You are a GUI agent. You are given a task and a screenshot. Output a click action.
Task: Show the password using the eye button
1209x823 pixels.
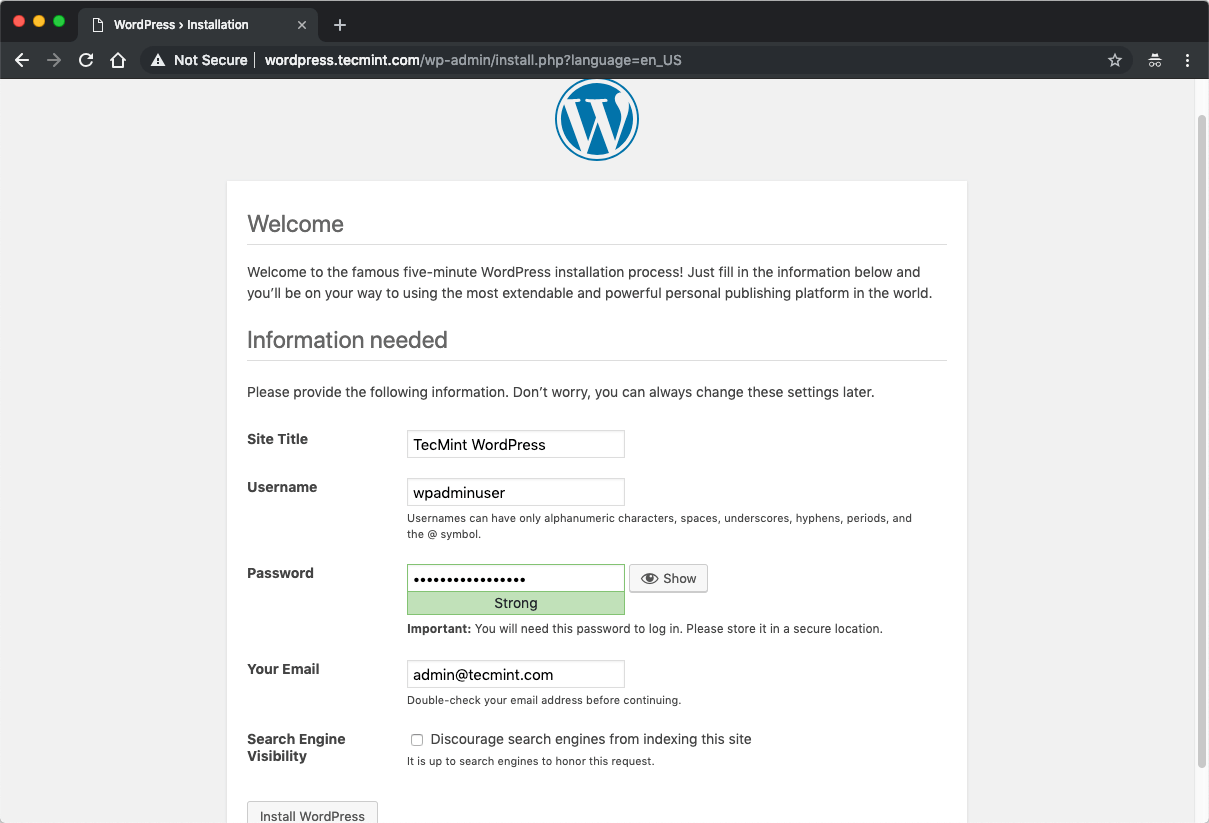[x=668, y=578]
